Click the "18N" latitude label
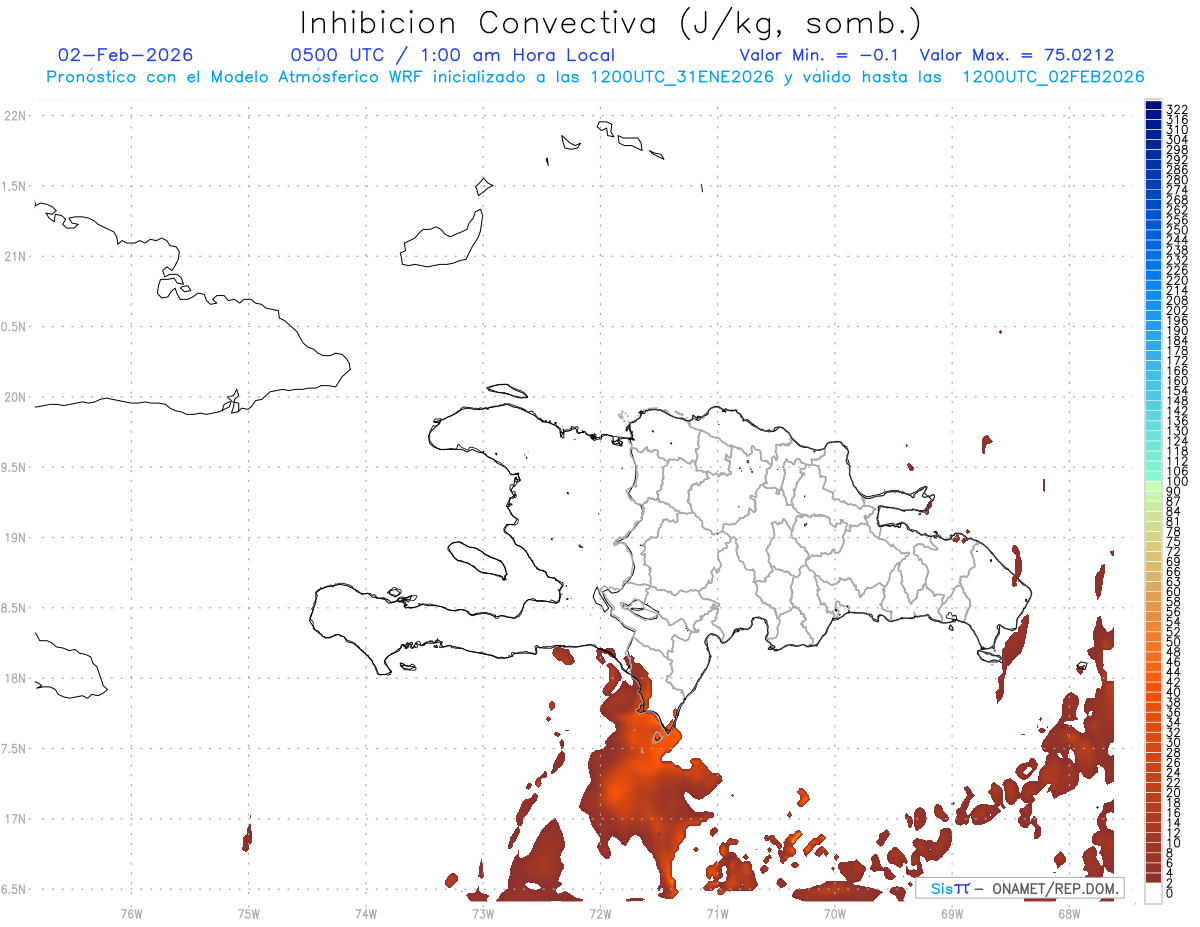1200x927 pixels. pos(14,678)
